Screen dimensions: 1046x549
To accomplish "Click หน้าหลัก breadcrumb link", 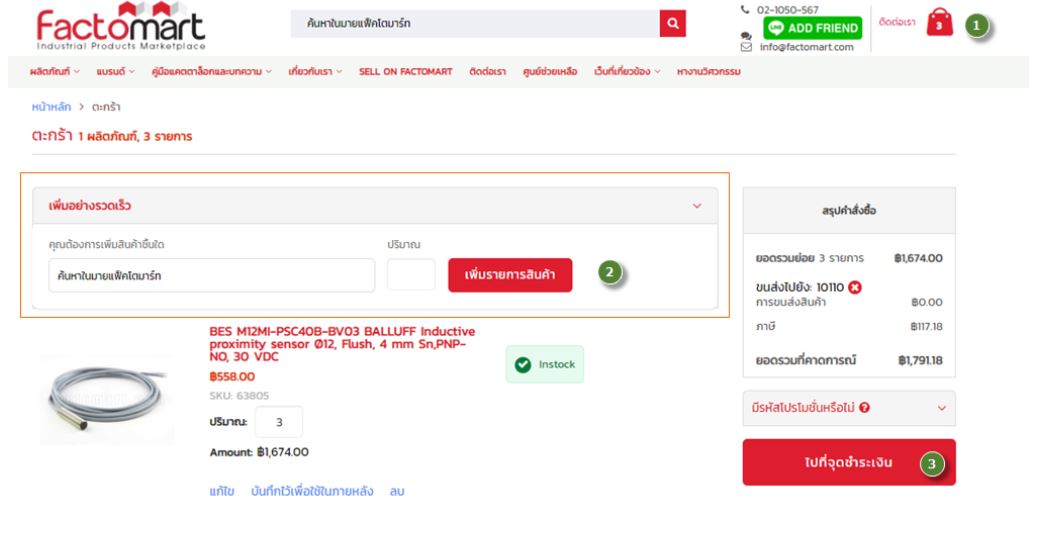I will (51, 107).
